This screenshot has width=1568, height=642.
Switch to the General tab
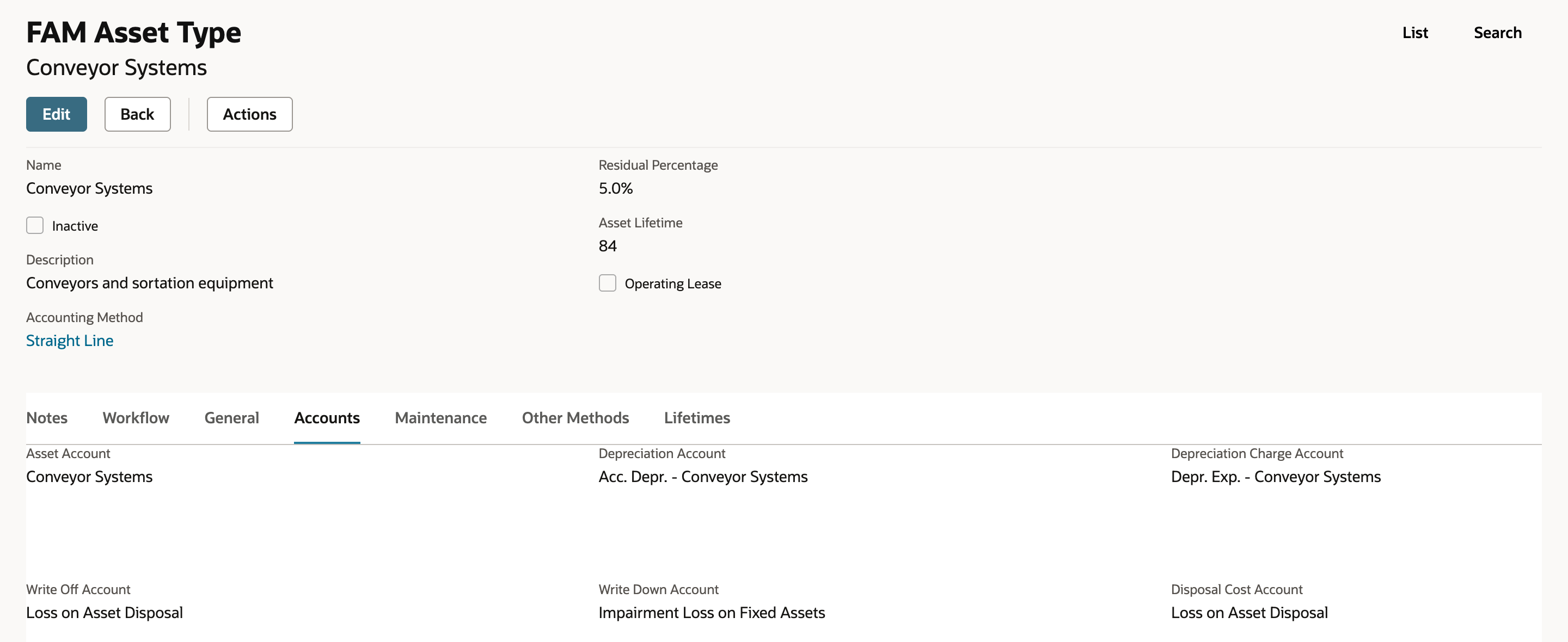(x=231, y=418)
